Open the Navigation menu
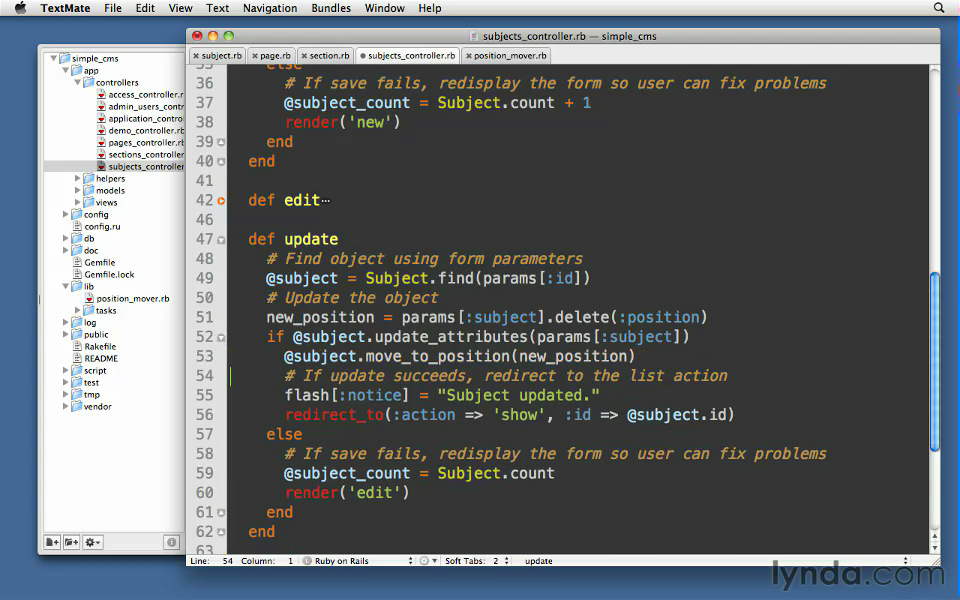The height and width of the screenshot is (600, 960). point(270,8)
